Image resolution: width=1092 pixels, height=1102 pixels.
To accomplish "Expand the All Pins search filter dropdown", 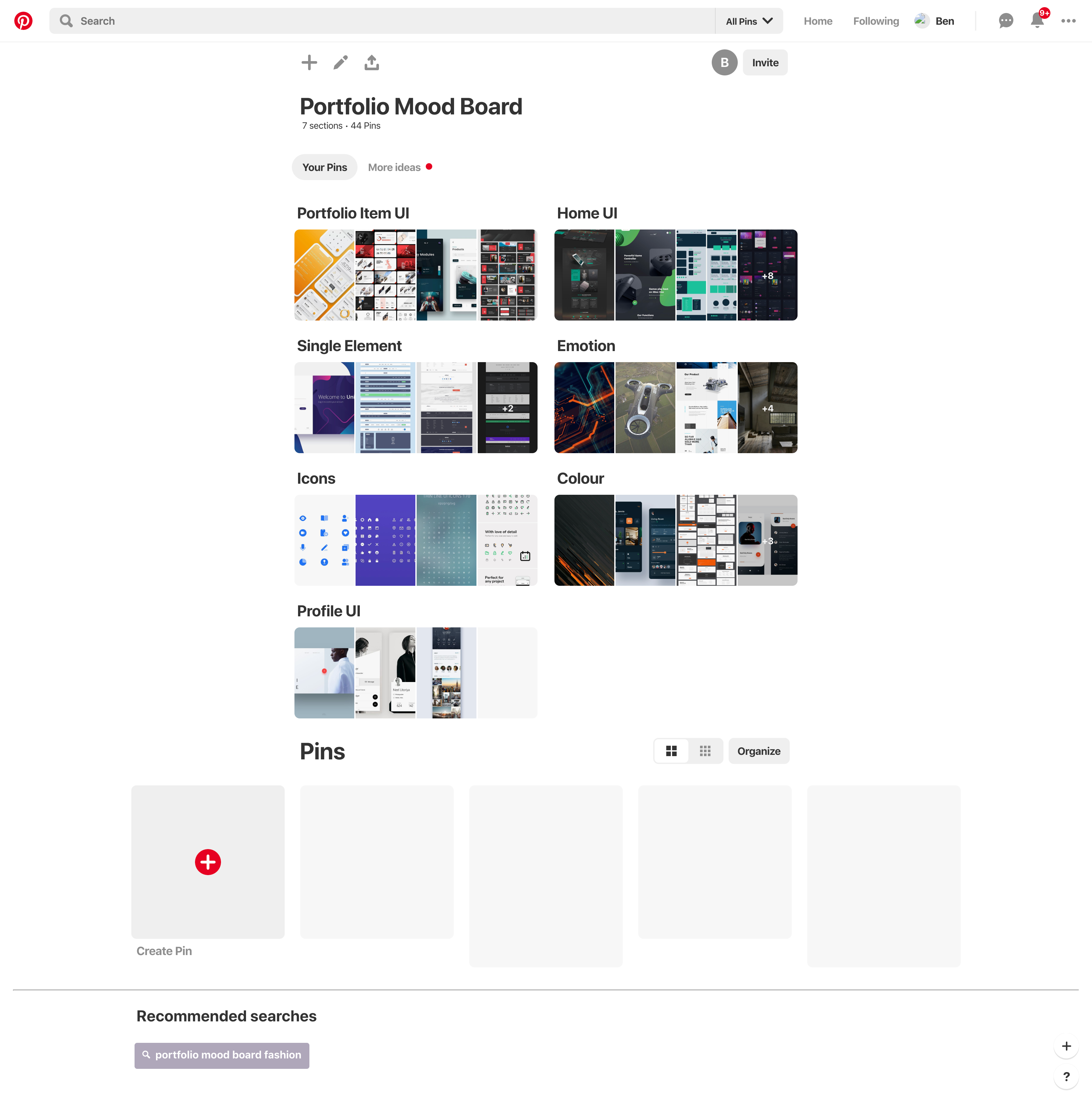I will coord(749,21).
